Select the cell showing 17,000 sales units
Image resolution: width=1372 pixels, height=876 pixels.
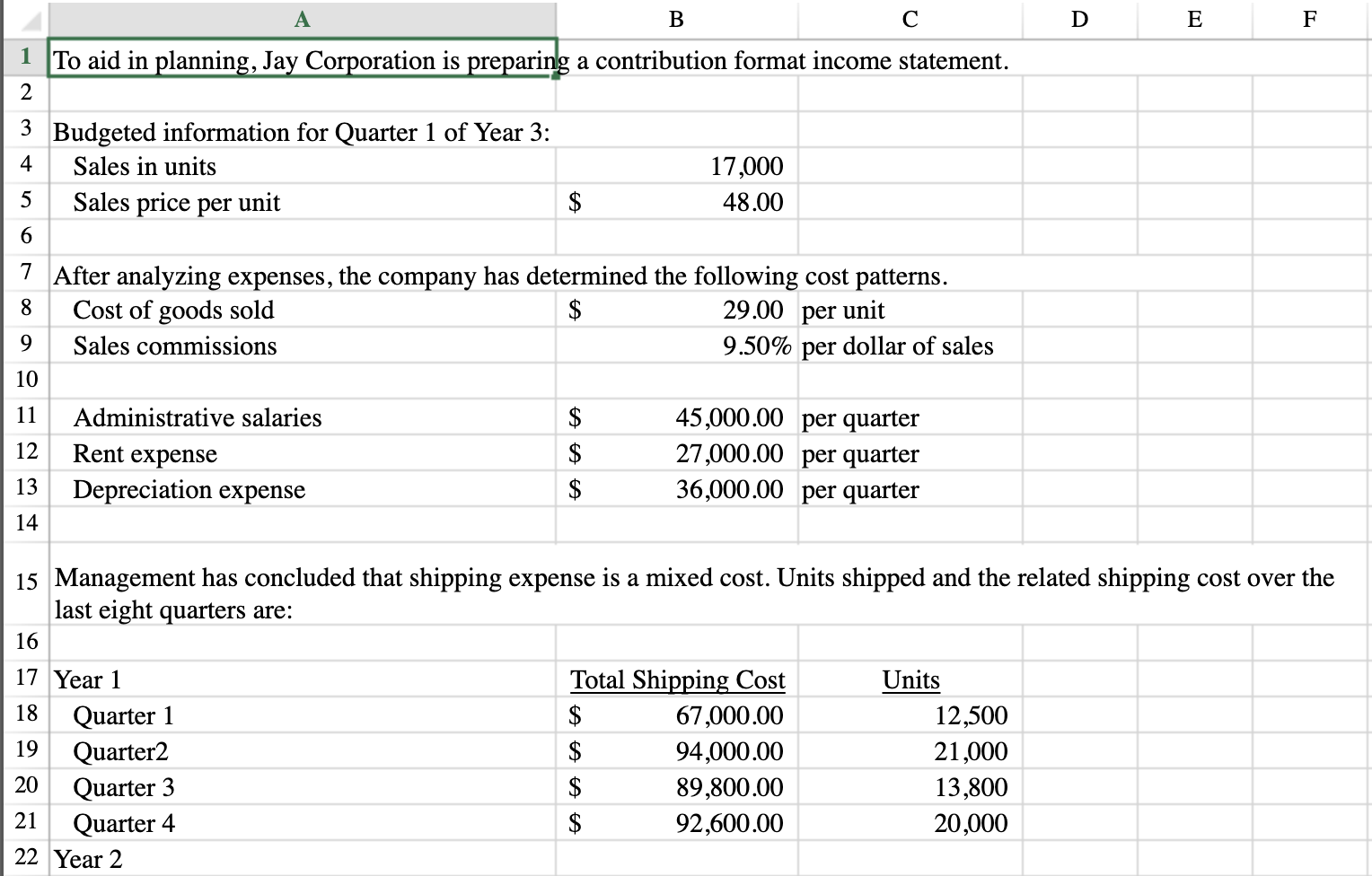click(x=677, y=166)
